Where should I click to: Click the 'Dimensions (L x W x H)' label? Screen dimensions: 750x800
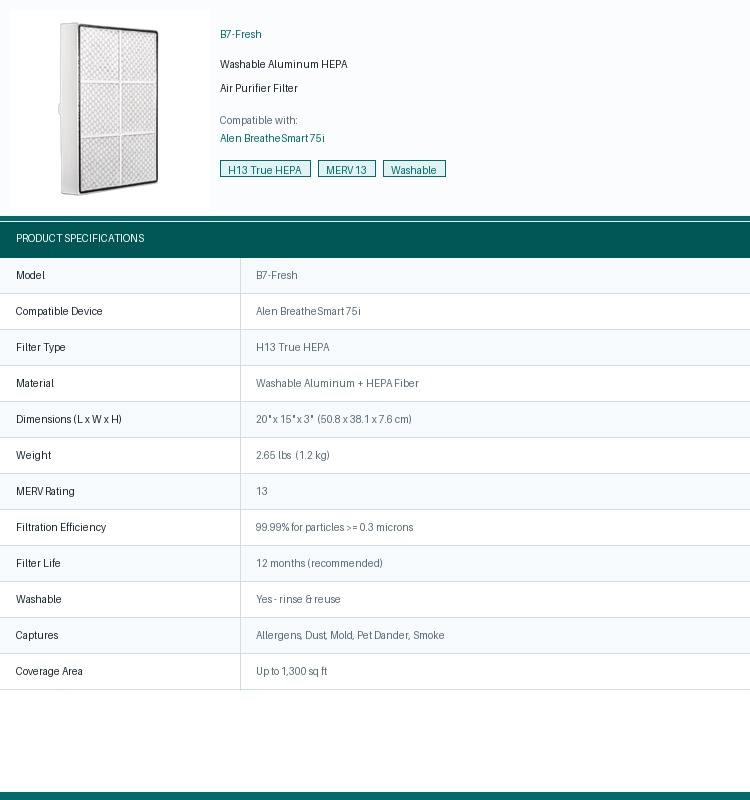click(69, 419)
